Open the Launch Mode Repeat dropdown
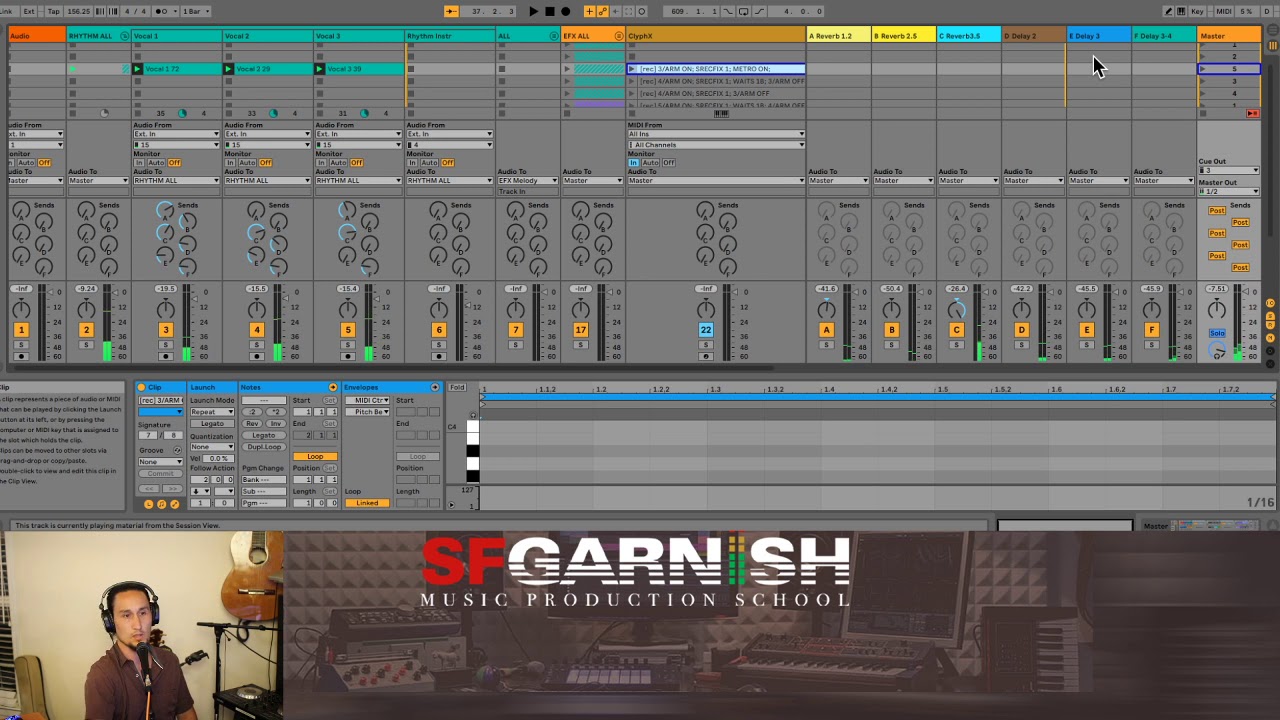Image resolution: width=1280 pixels, height=720 pixels. (x=212, y=412)
